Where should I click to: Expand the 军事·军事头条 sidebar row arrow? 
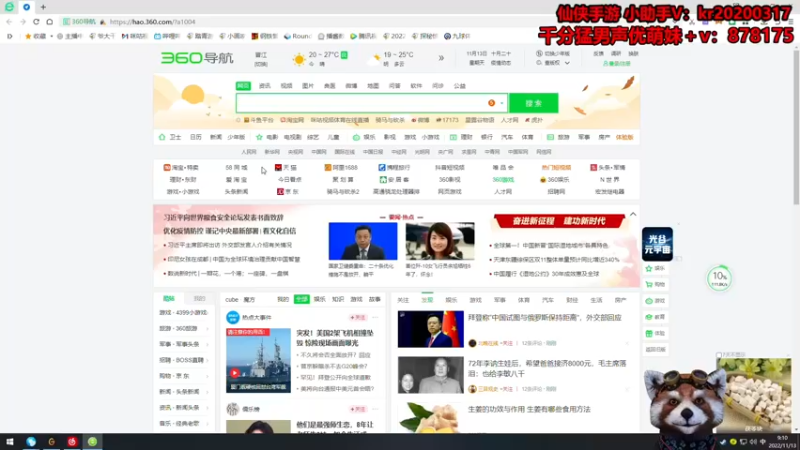(207, 345)
